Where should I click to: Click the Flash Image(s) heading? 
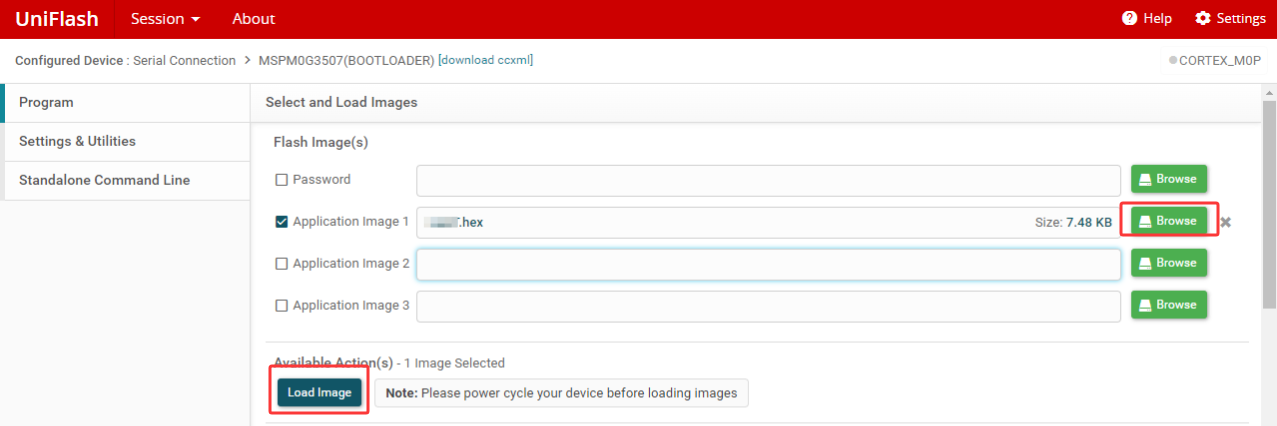click(x=321, y=142)
